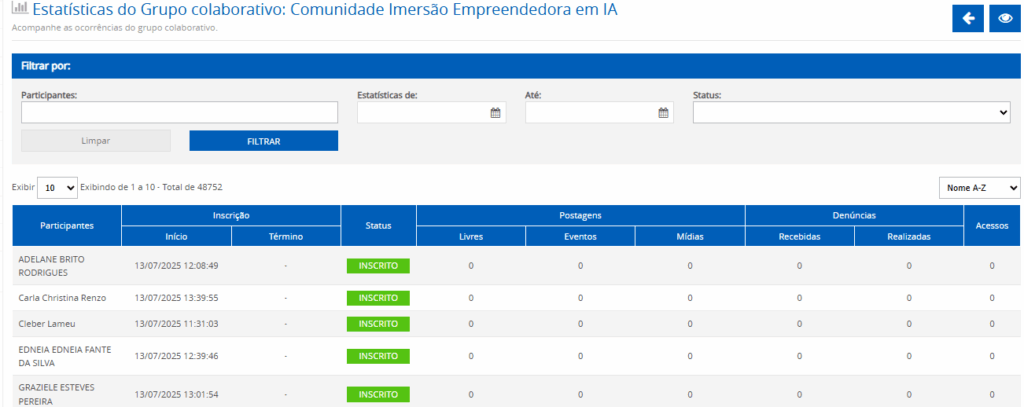This screenshot has width=1024, height=407.
Task: Open the Exibir rows-per-page dropdown
Action: click(57, 187)
